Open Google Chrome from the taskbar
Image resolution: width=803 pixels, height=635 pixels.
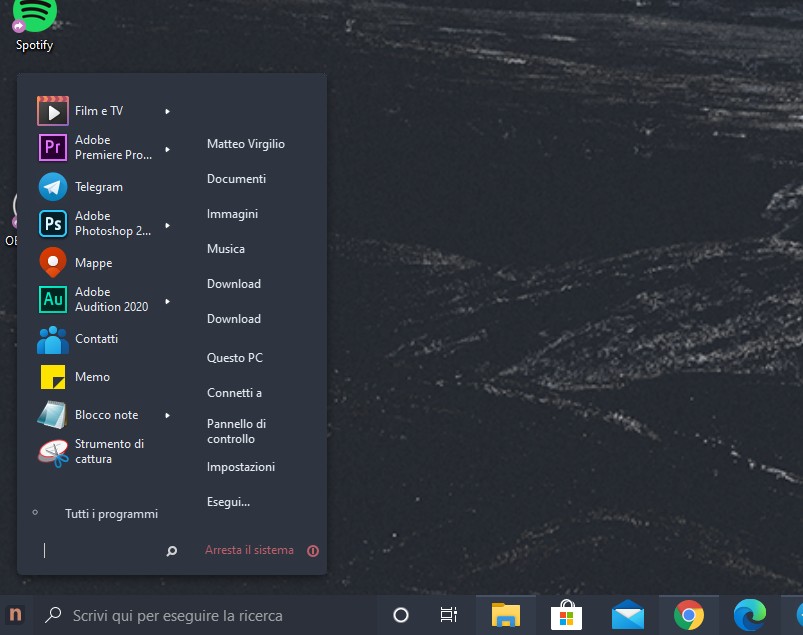click(x=688, y=614)
